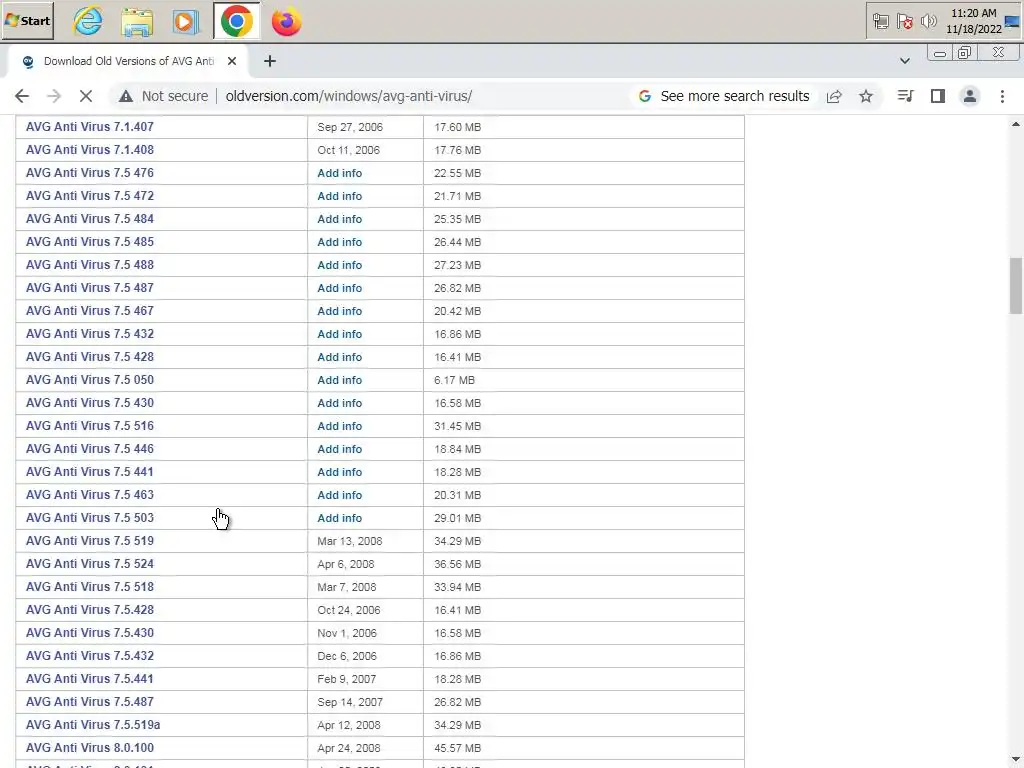Open Internet Explorer from the taskbar
The image size is (1024, 768).
88,22
